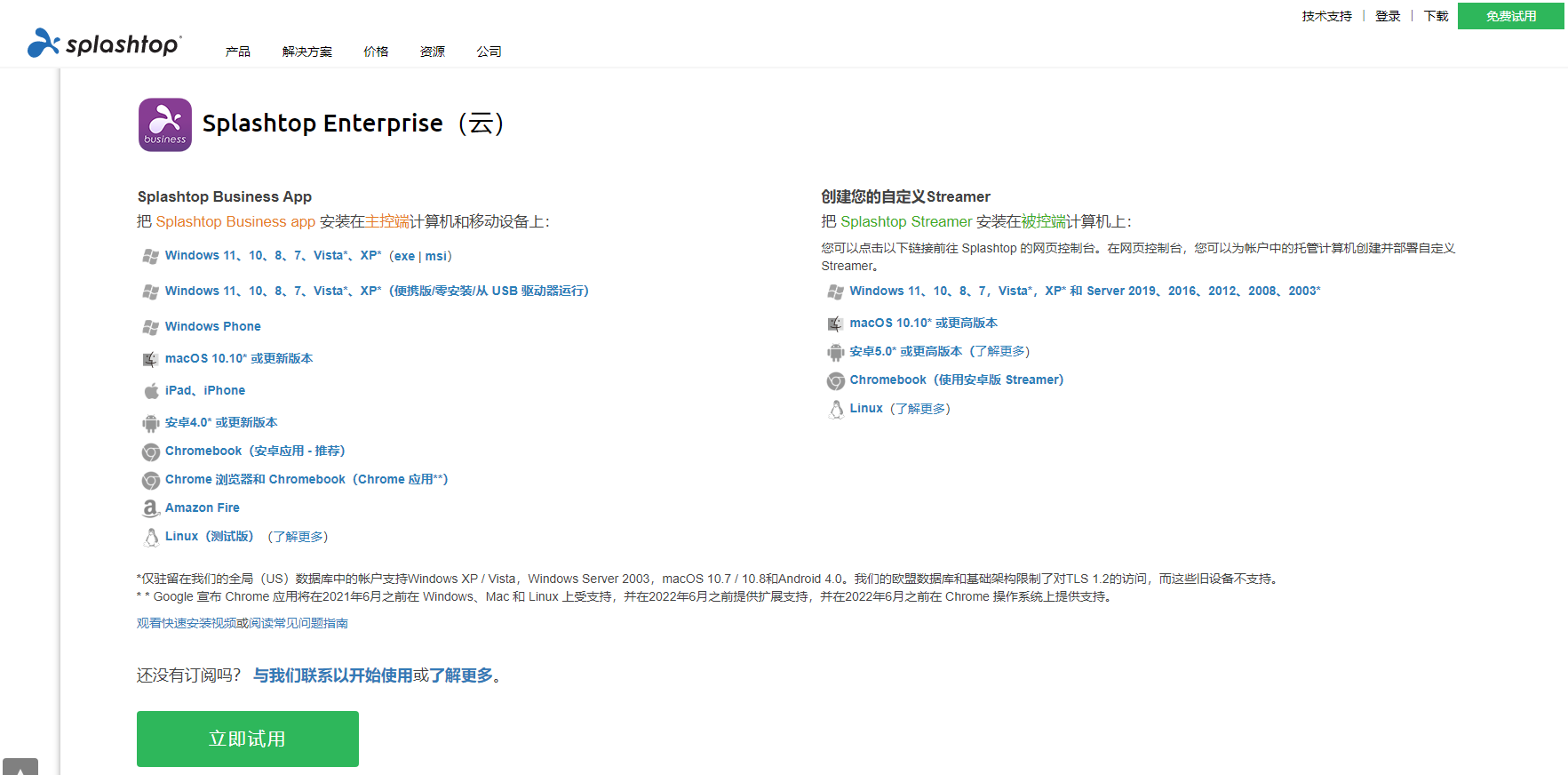The height and width of the screenshot is (775, 1568).
Task: Click 与我们联系以开始使用 link
Action: pos(333,675)
